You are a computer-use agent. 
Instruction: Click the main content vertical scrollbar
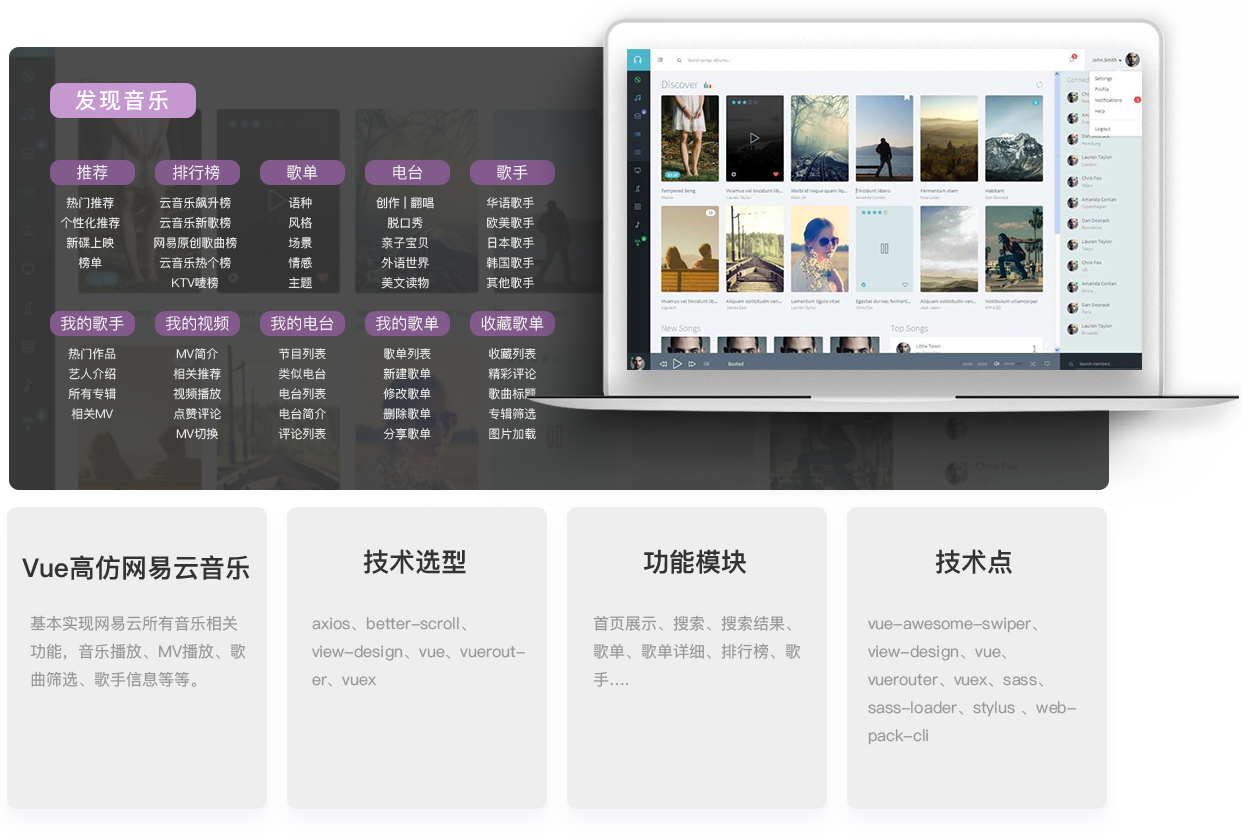(x=1057, y=150)
